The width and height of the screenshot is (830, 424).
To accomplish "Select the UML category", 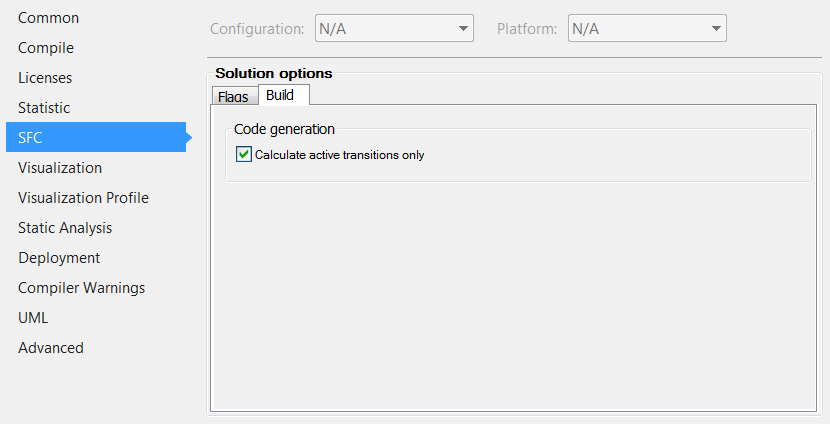I will tap(33, 318).
